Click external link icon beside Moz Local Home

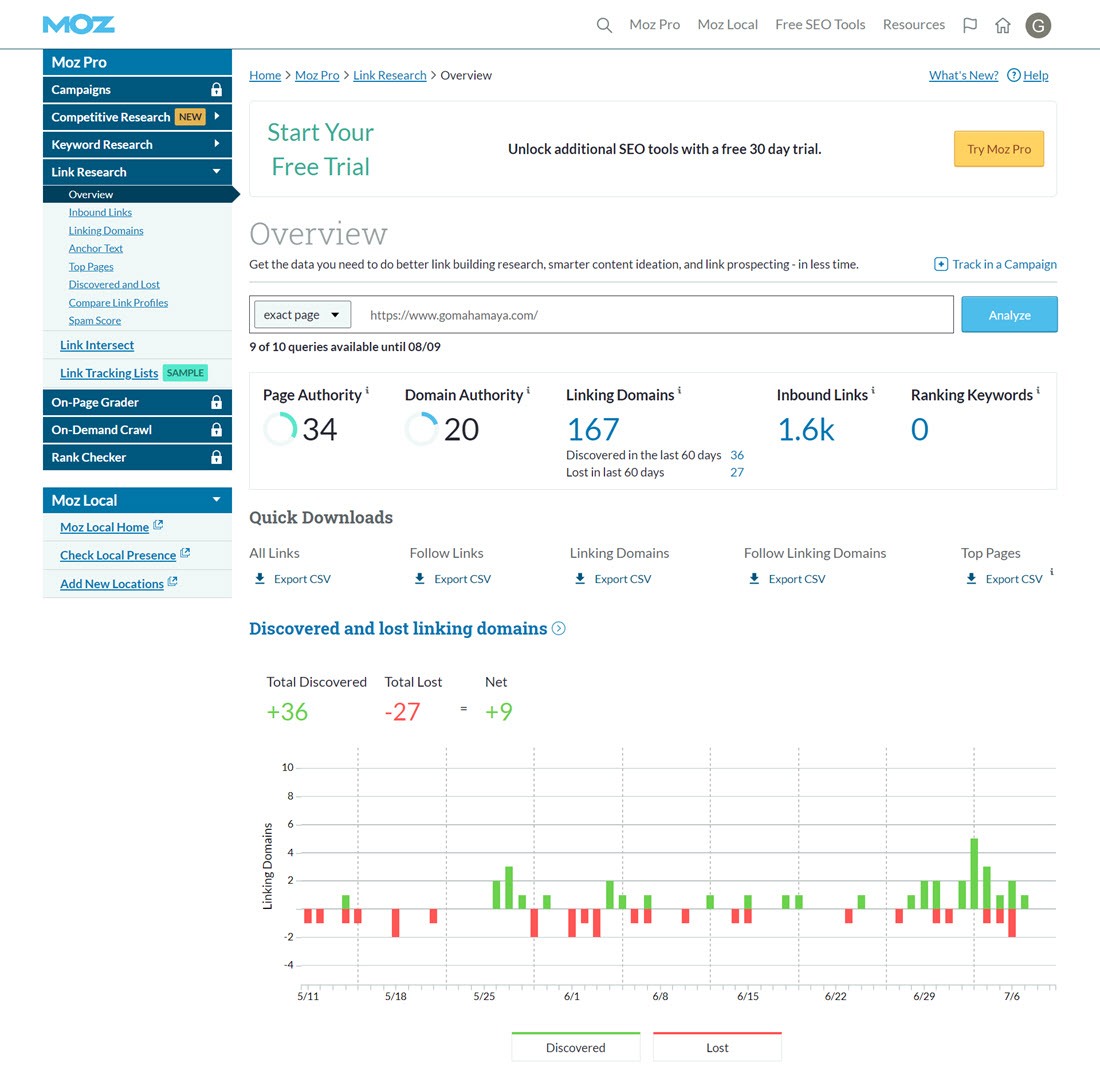[x=158, y=525]
